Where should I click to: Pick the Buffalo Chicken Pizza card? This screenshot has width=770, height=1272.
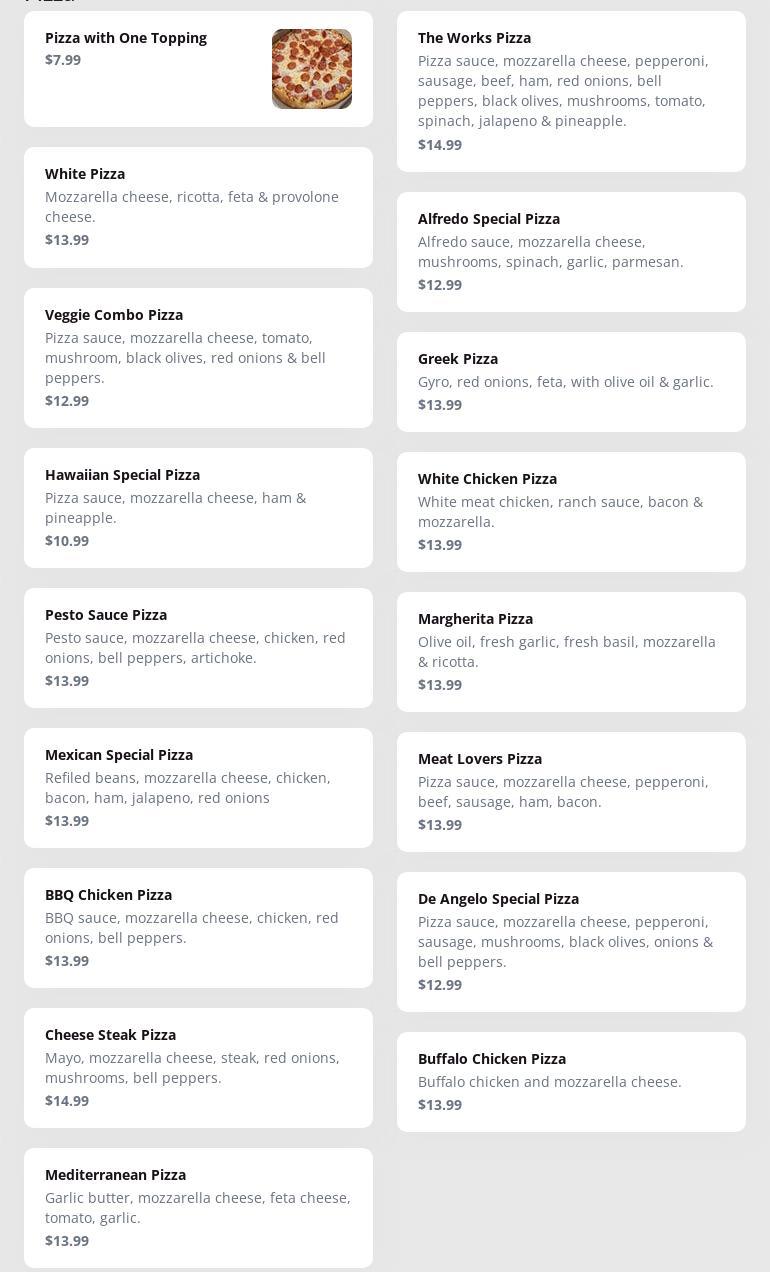[571, 1081]
